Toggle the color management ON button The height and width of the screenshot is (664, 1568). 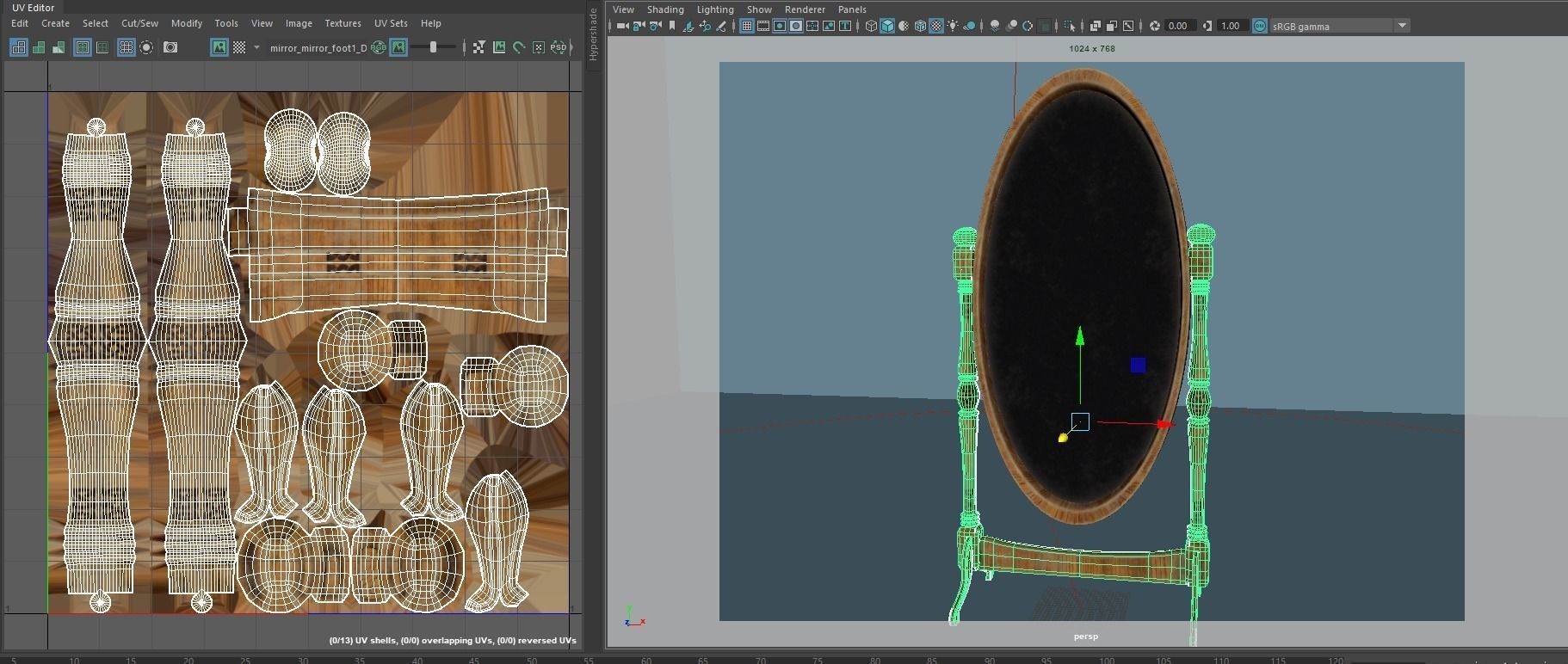coord(1260,26)
